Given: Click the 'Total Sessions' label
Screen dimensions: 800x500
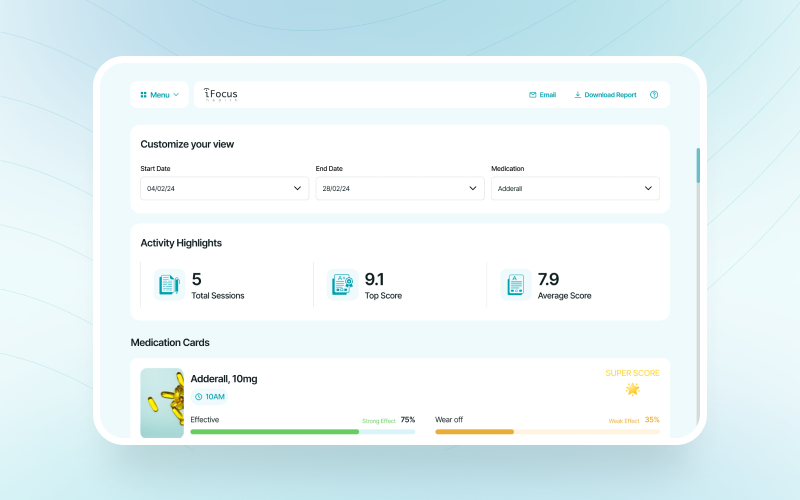Looking at the screenshot, I should [x=218, y=295].
